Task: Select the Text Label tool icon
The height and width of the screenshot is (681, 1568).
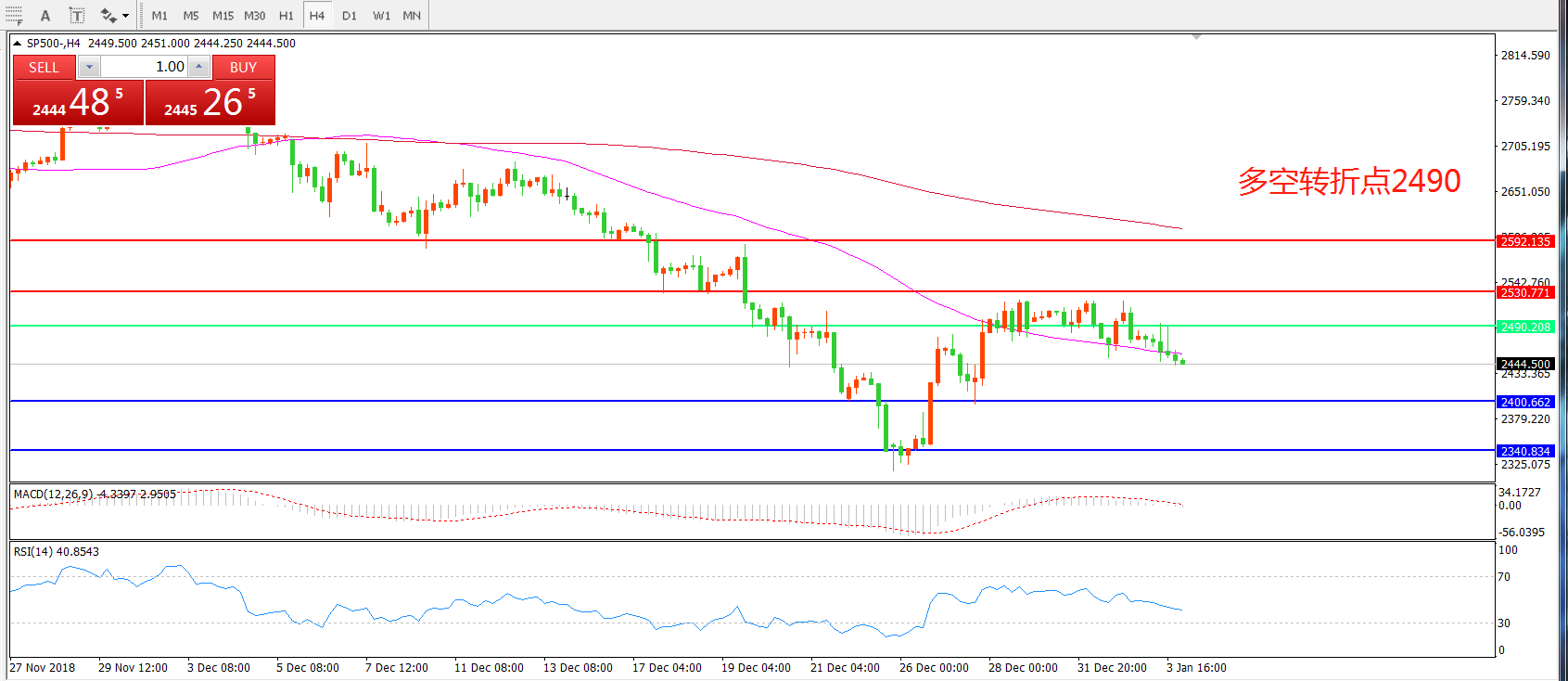Action: tap(77, 15)
